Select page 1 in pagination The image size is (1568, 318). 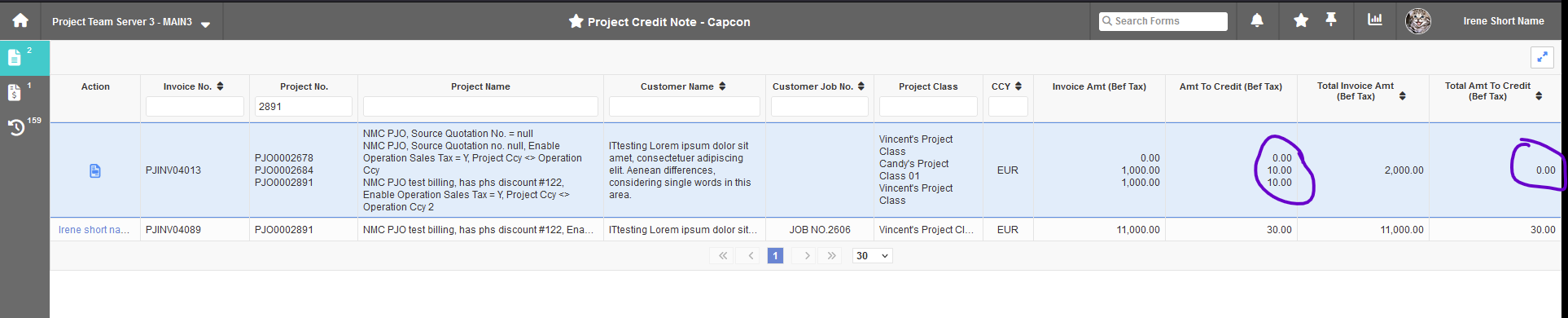click(x=775, y=256)
